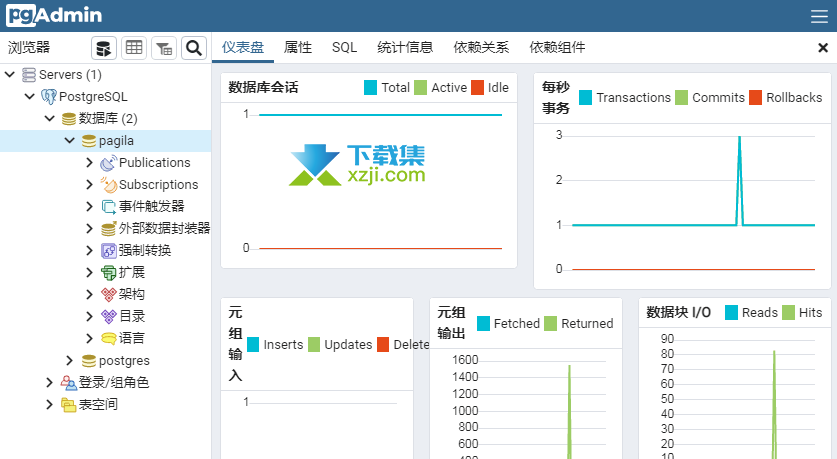Click the 登录/组角色 roles icon

(x=68, y=383)
